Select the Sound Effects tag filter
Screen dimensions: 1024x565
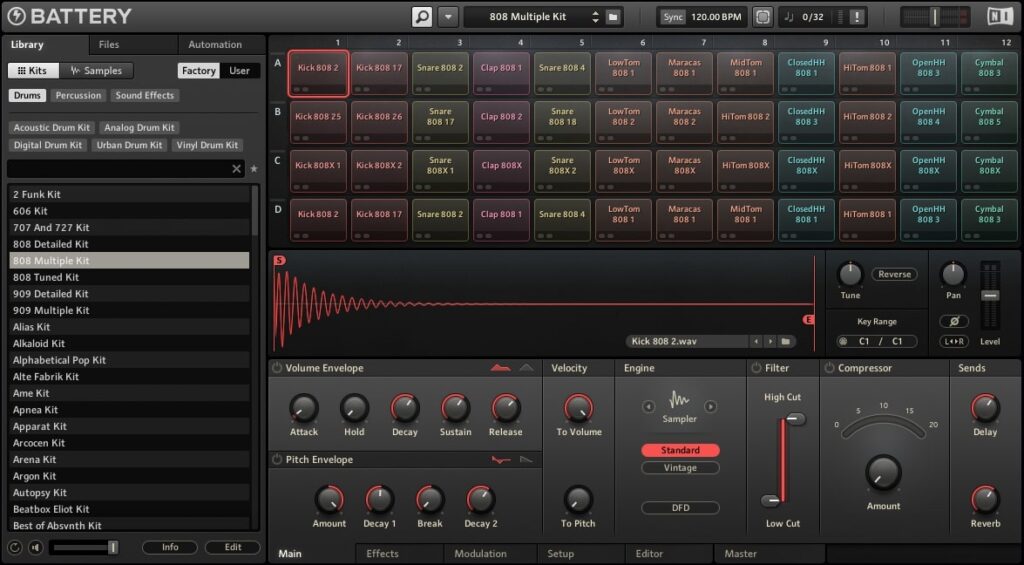145,95
